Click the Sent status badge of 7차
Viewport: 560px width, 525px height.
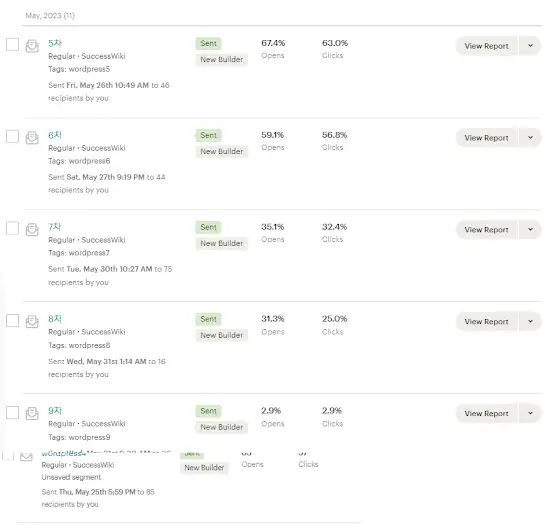pyautogui.click(x=209, y=227)
